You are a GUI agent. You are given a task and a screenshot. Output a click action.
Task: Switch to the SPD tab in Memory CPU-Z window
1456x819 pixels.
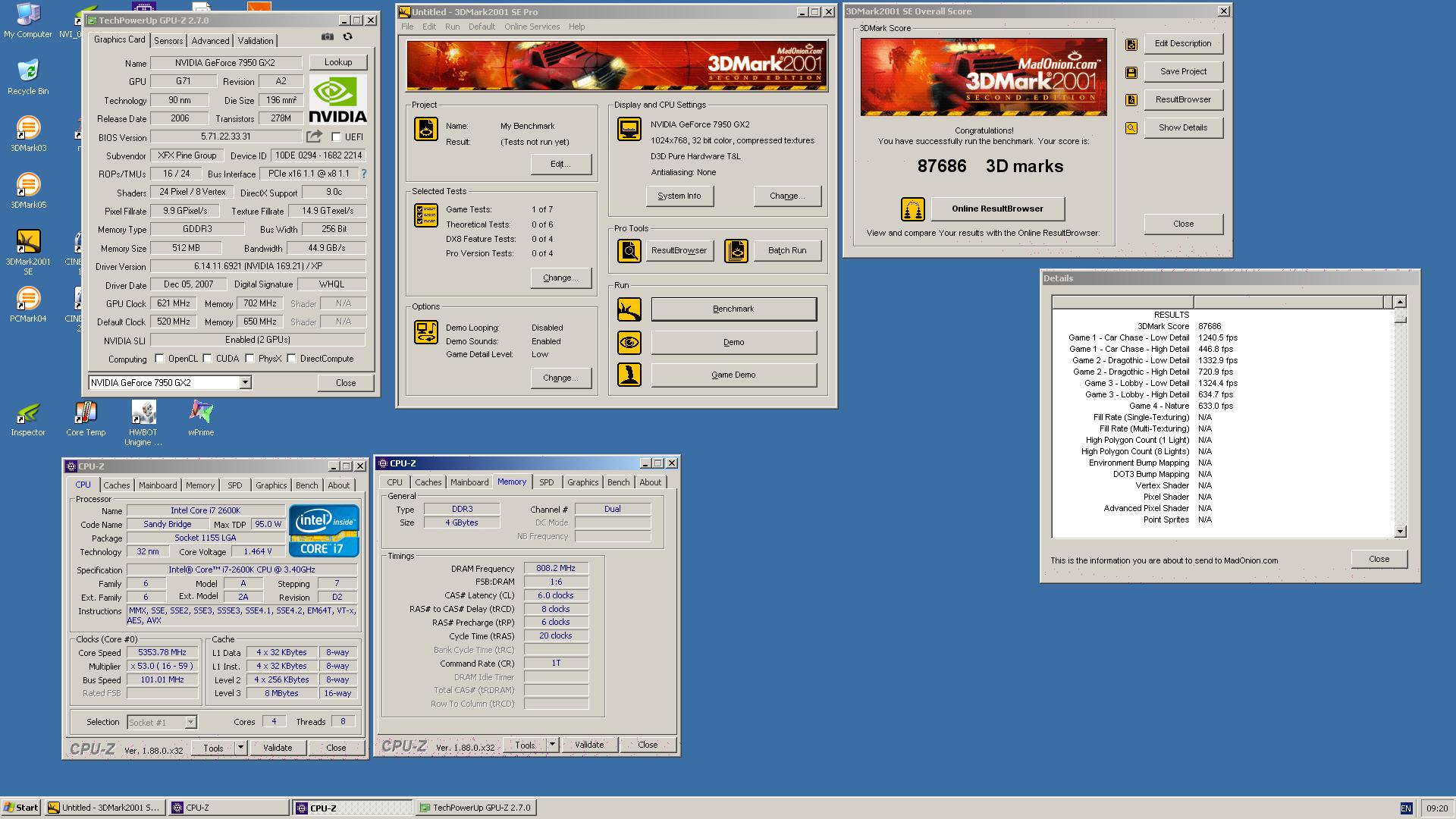click(x=546, y=482)
